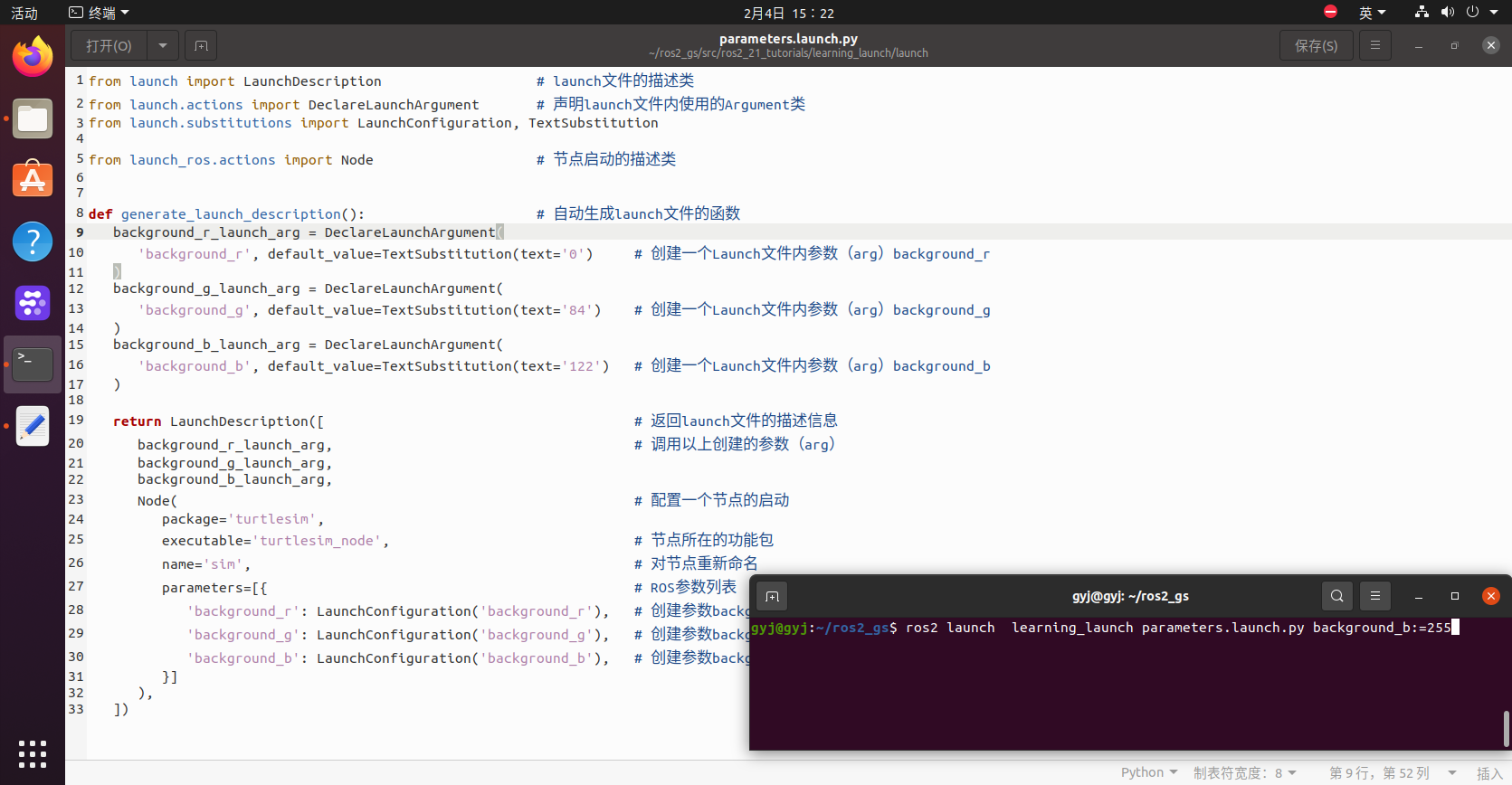Click the terminal search icon
This screenshot has height=785, width=1512.
click(1336, 596)
